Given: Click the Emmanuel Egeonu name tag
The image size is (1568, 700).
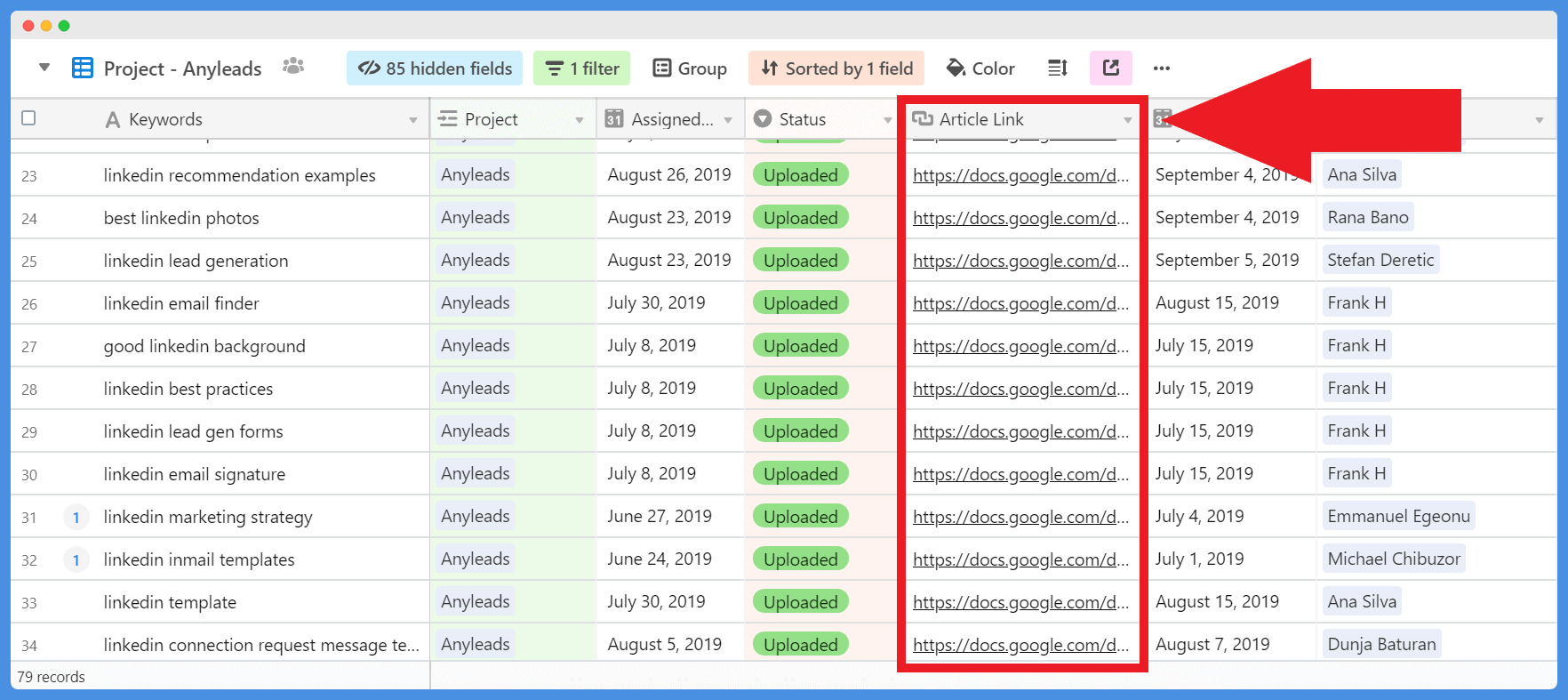Looking at the screenshot, I should point(1398,516).
